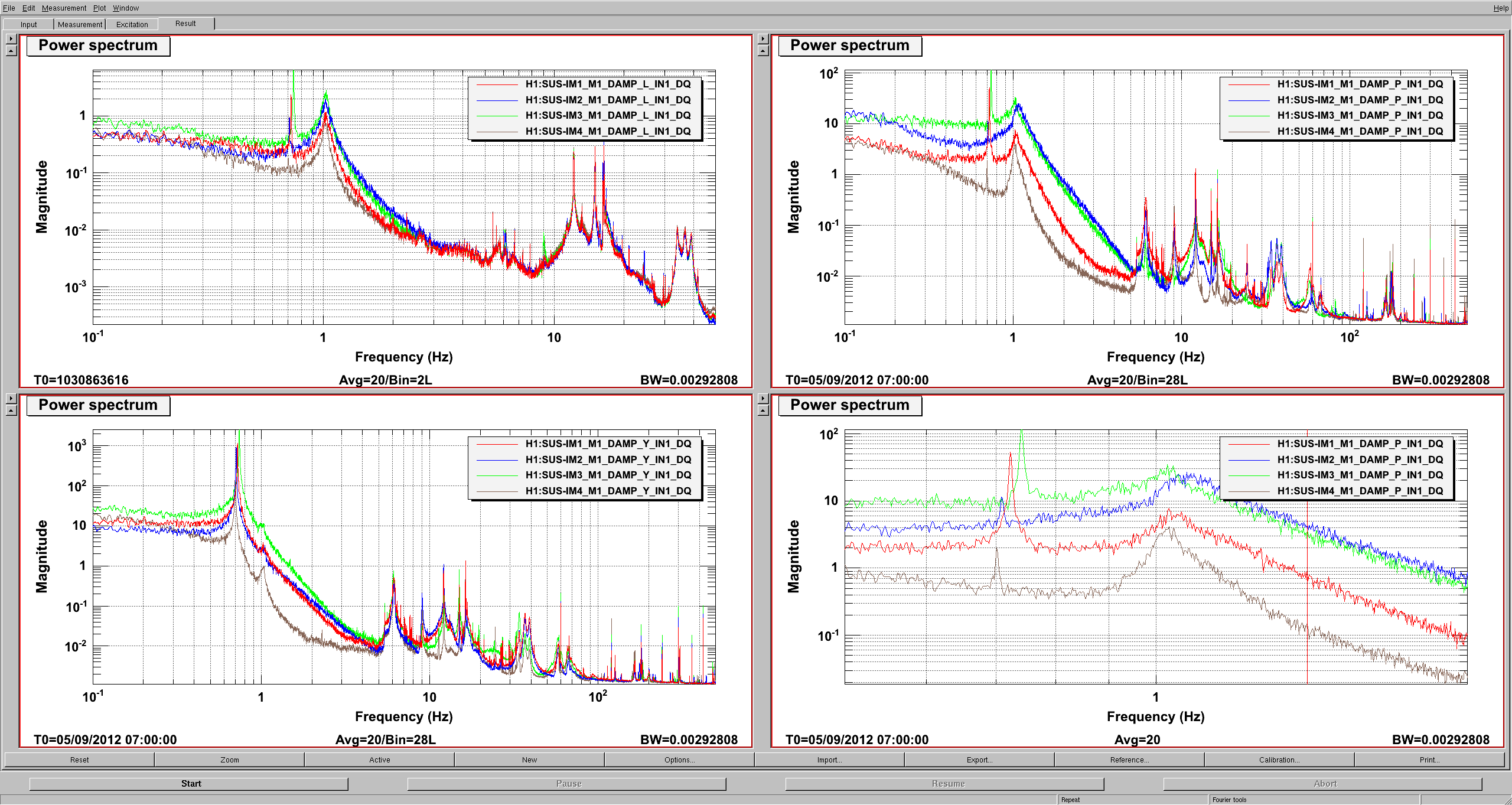Viewport: 1512px width, 805px height.
Task: Open the Plot menu
Action: click(99, 8)
